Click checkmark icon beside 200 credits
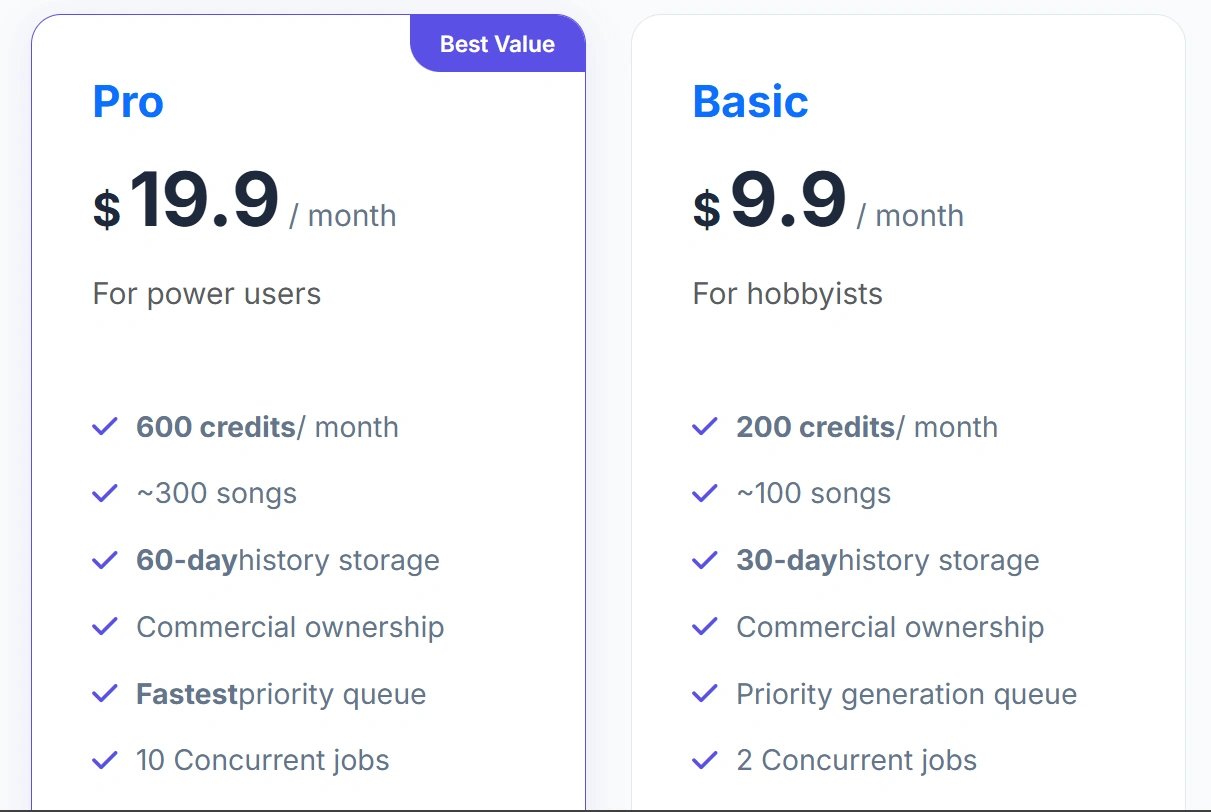 point(705,427)
